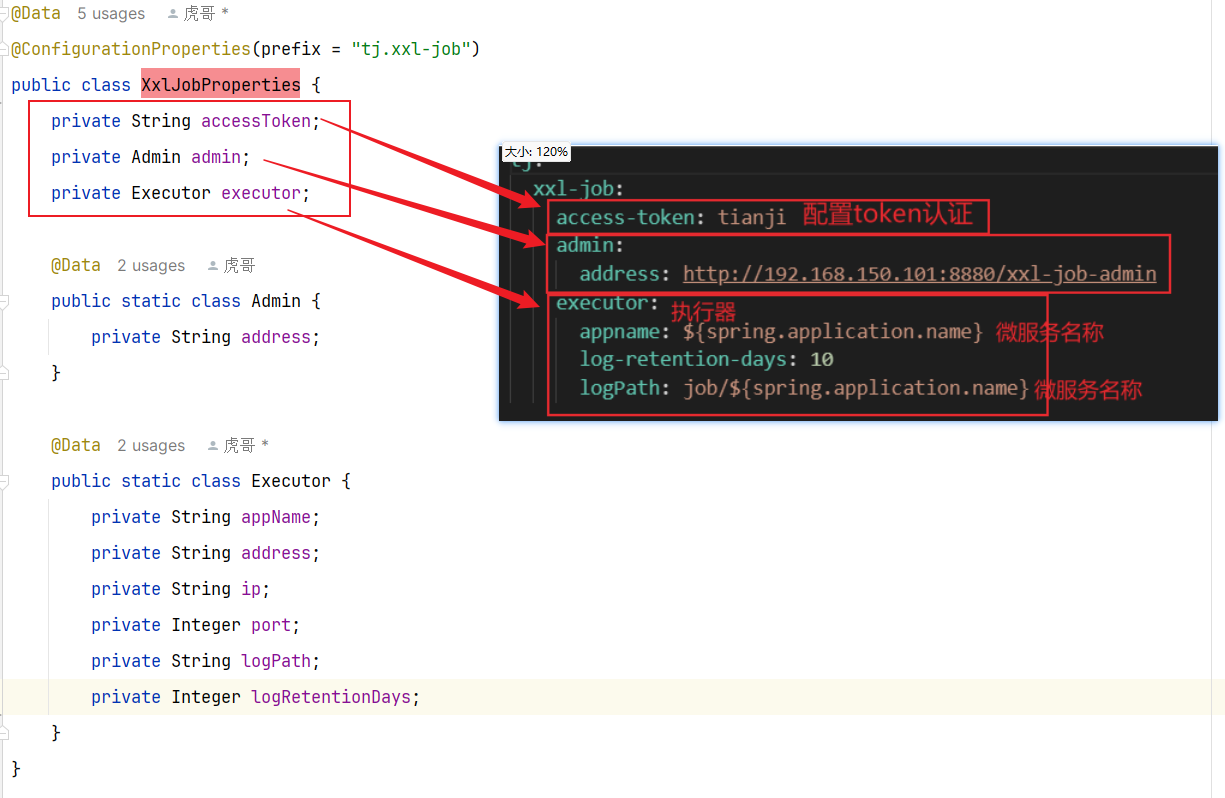This screenshot has height=798, width=1225.
Task: Click the 'executor' field name
Action: pos(261,193)
